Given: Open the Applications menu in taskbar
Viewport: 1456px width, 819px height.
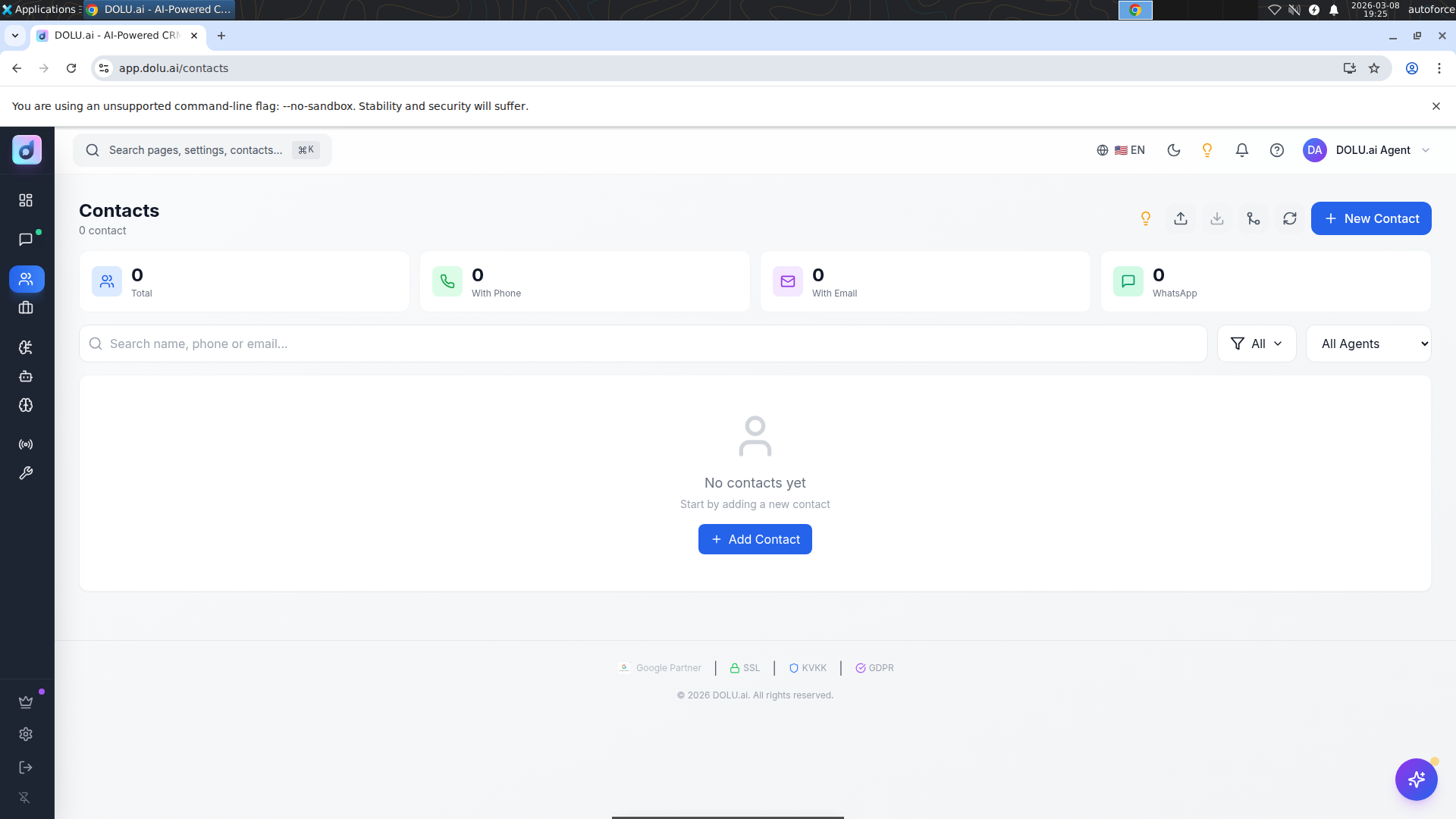Looking at the screenshot, I should coord(40,9).
